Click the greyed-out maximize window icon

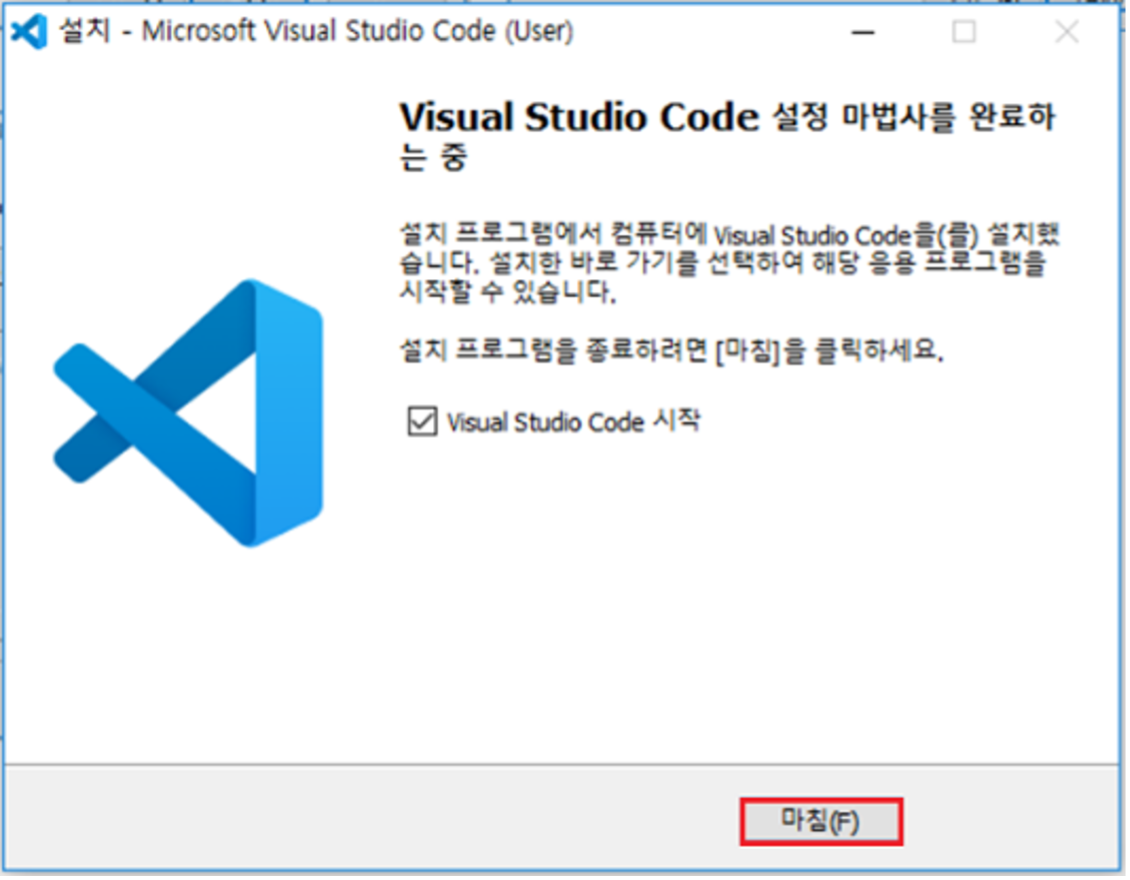coord(964,33)
